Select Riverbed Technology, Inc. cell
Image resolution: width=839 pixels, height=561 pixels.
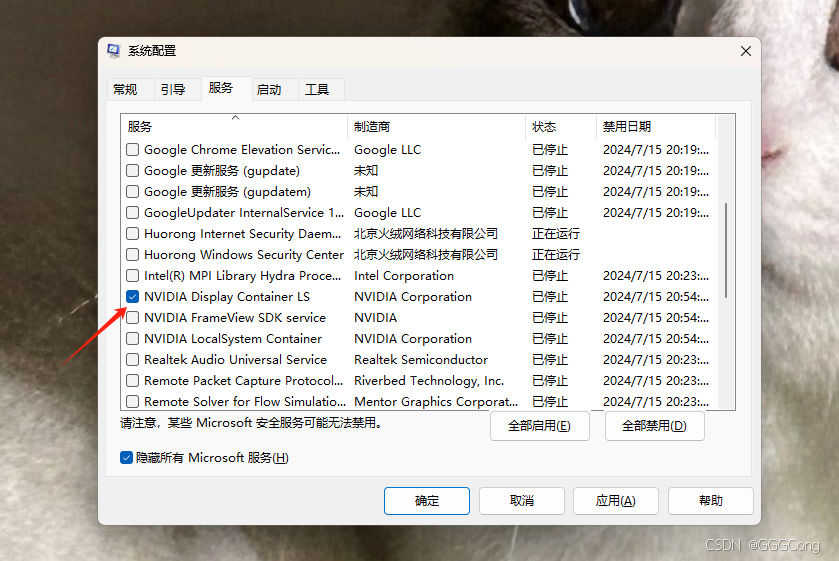point(429,381)
